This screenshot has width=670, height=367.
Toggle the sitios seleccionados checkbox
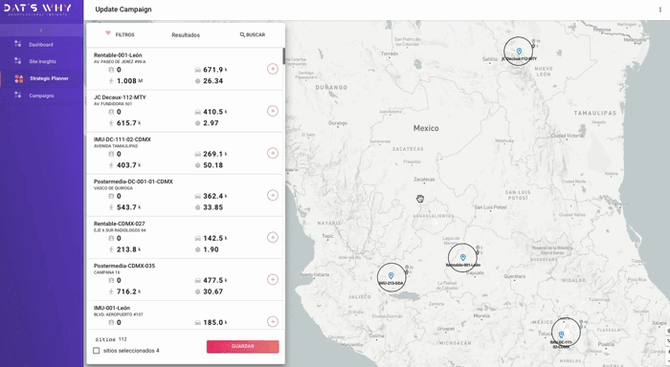click(x=97, y=351)
